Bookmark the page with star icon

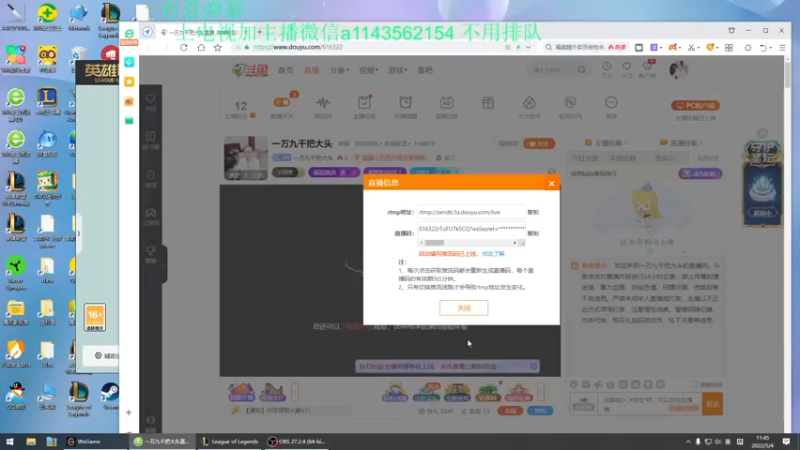point(218,47)
